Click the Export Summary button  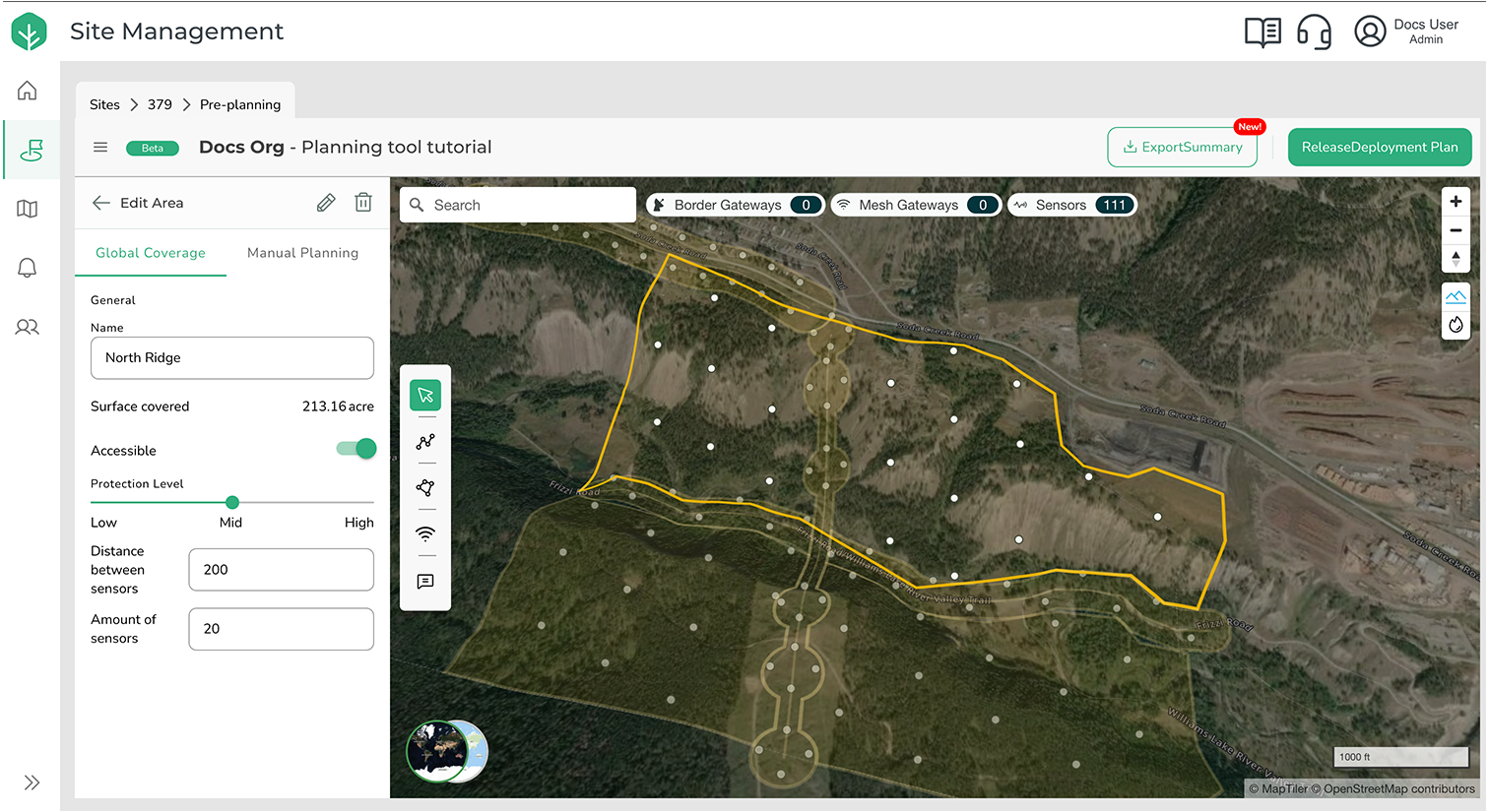1182,148
